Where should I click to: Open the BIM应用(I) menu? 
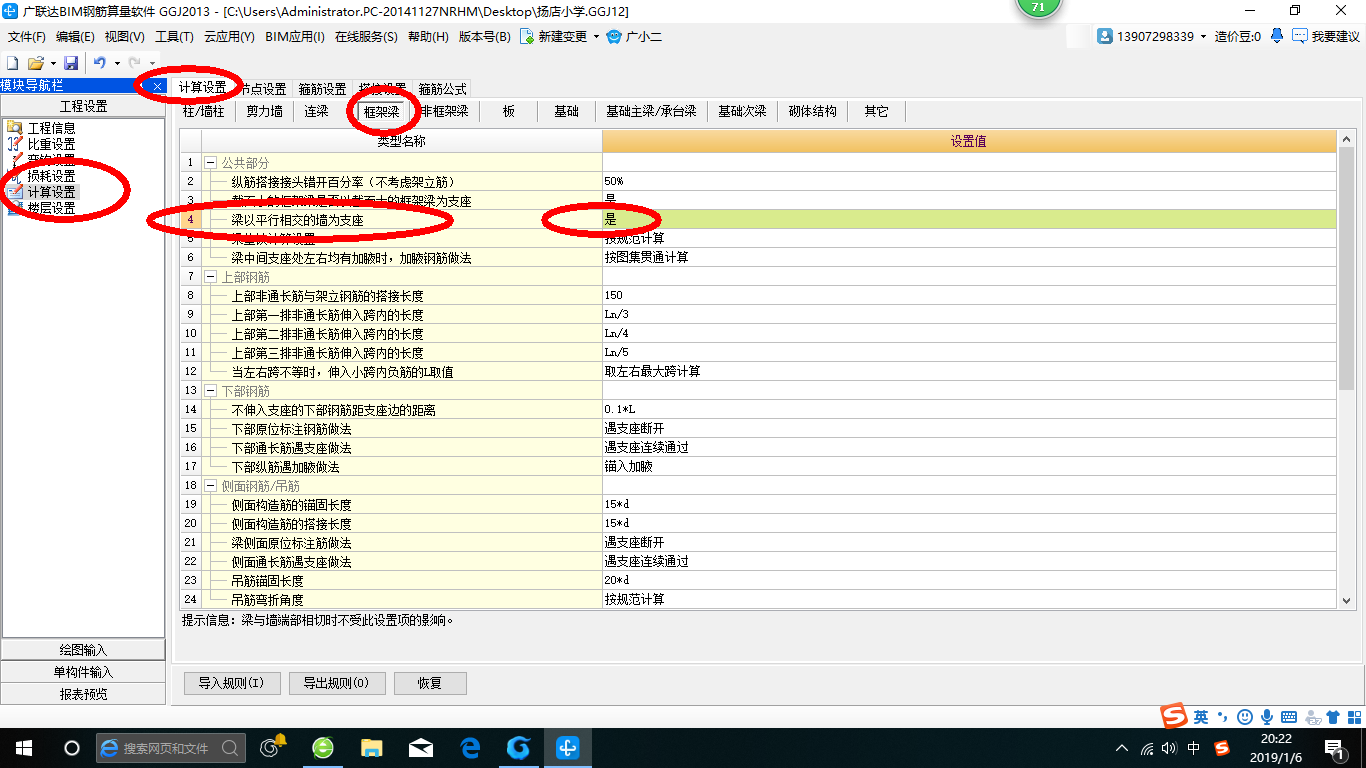pyautogui.click(x=295, y=37)
